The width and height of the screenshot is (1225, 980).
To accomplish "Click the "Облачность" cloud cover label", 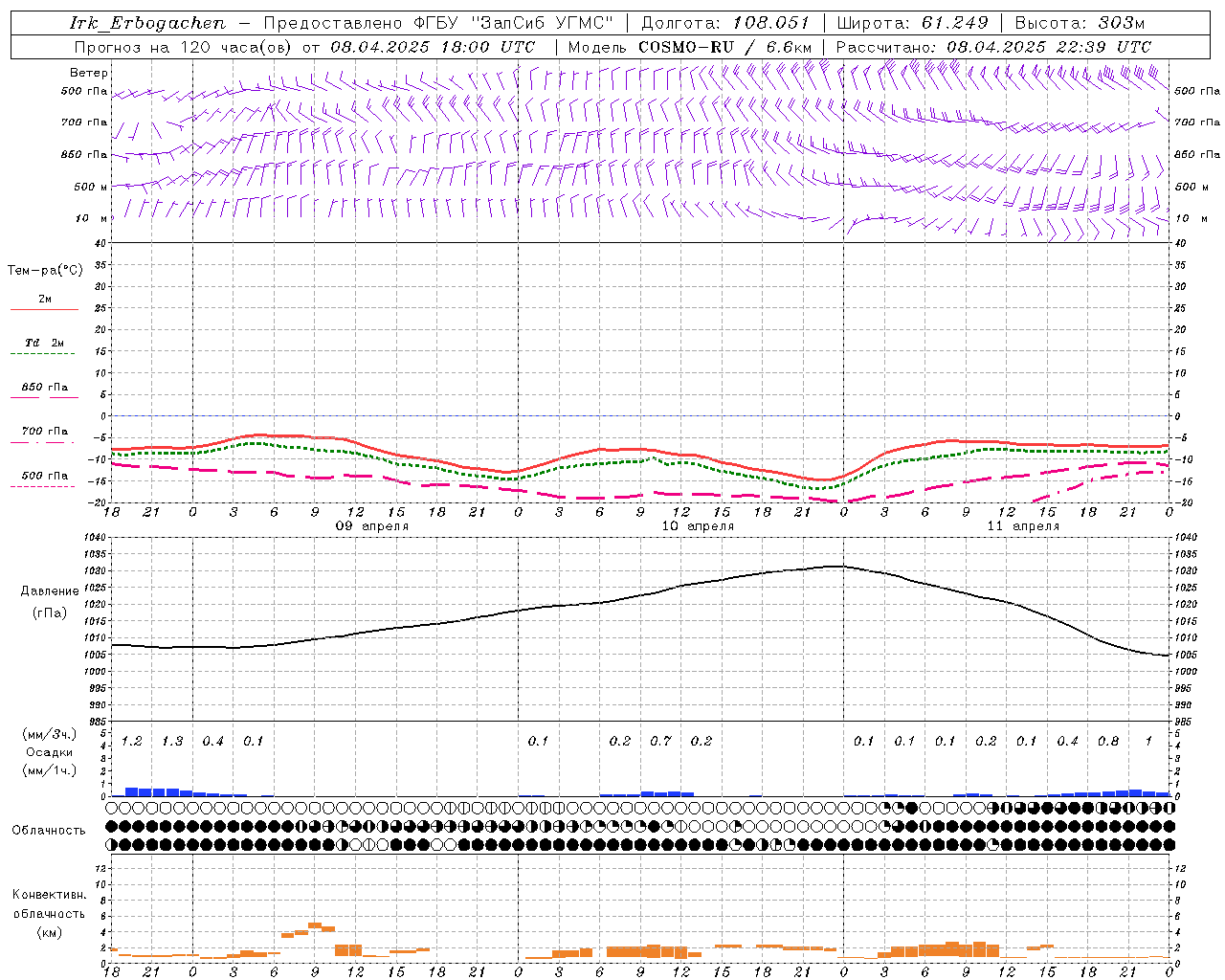I will coord(49,831).
